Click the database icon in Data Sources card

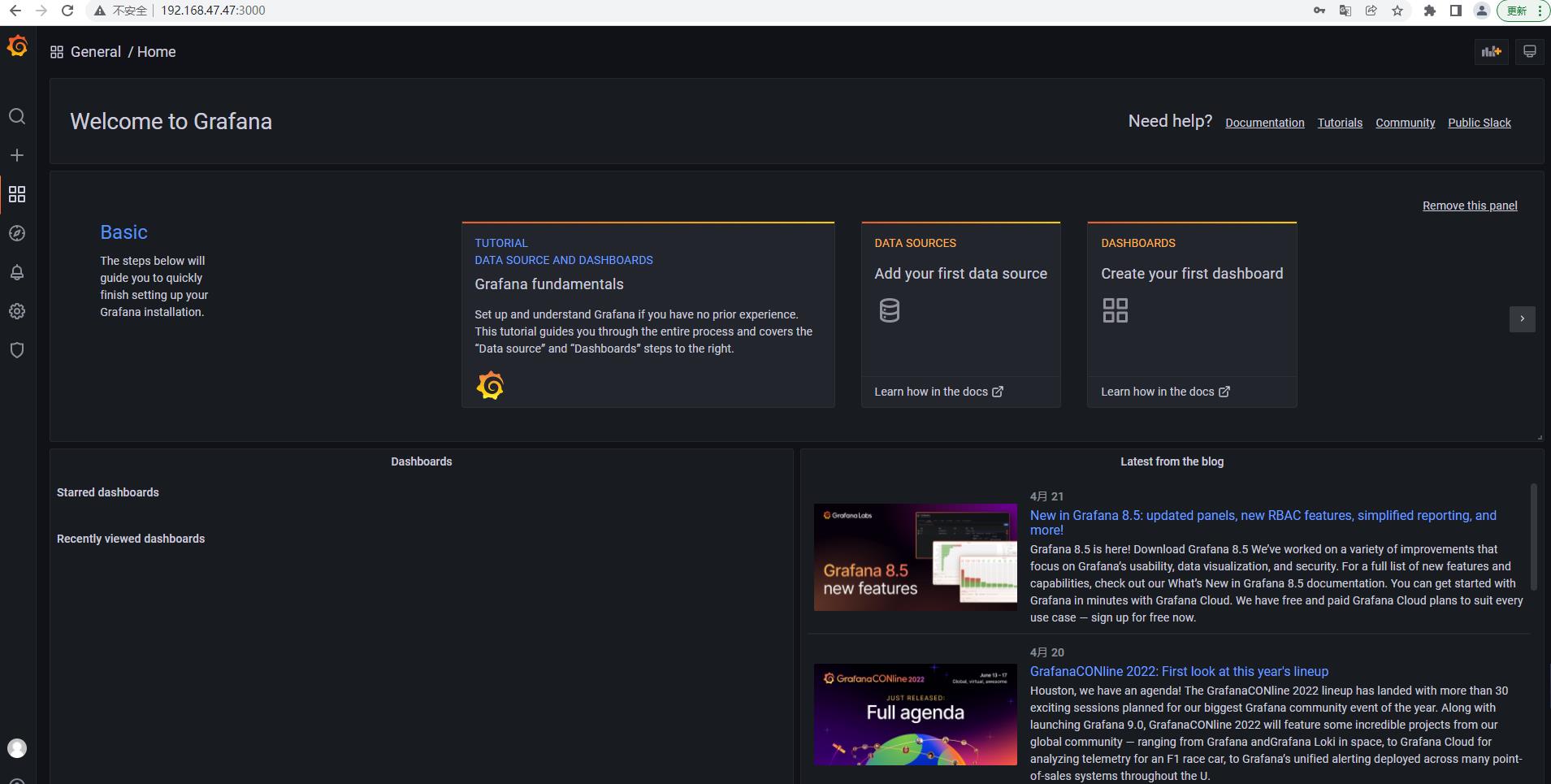(x=890, y=310)
